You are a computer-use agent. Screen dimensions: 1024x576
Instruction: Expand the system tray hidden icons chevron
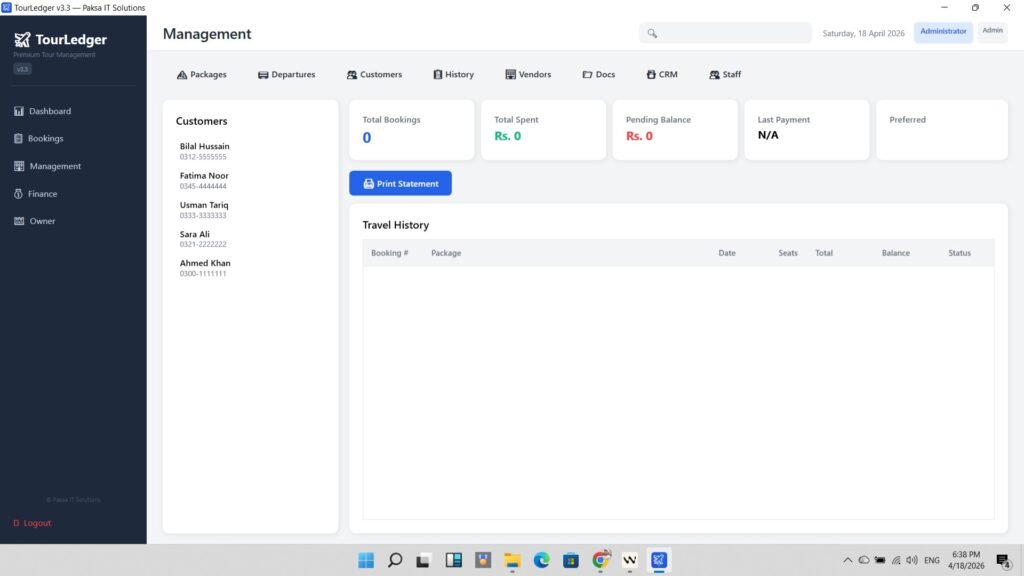848,560
